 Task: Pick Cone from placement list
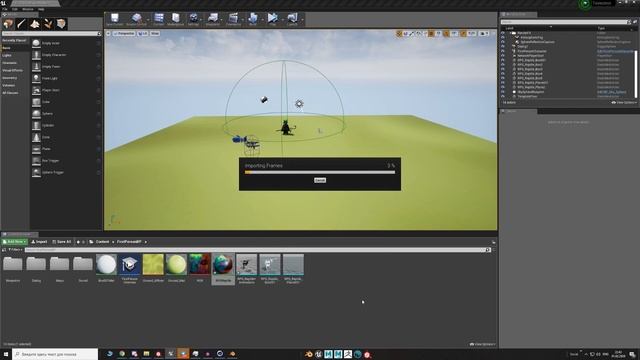66,137
